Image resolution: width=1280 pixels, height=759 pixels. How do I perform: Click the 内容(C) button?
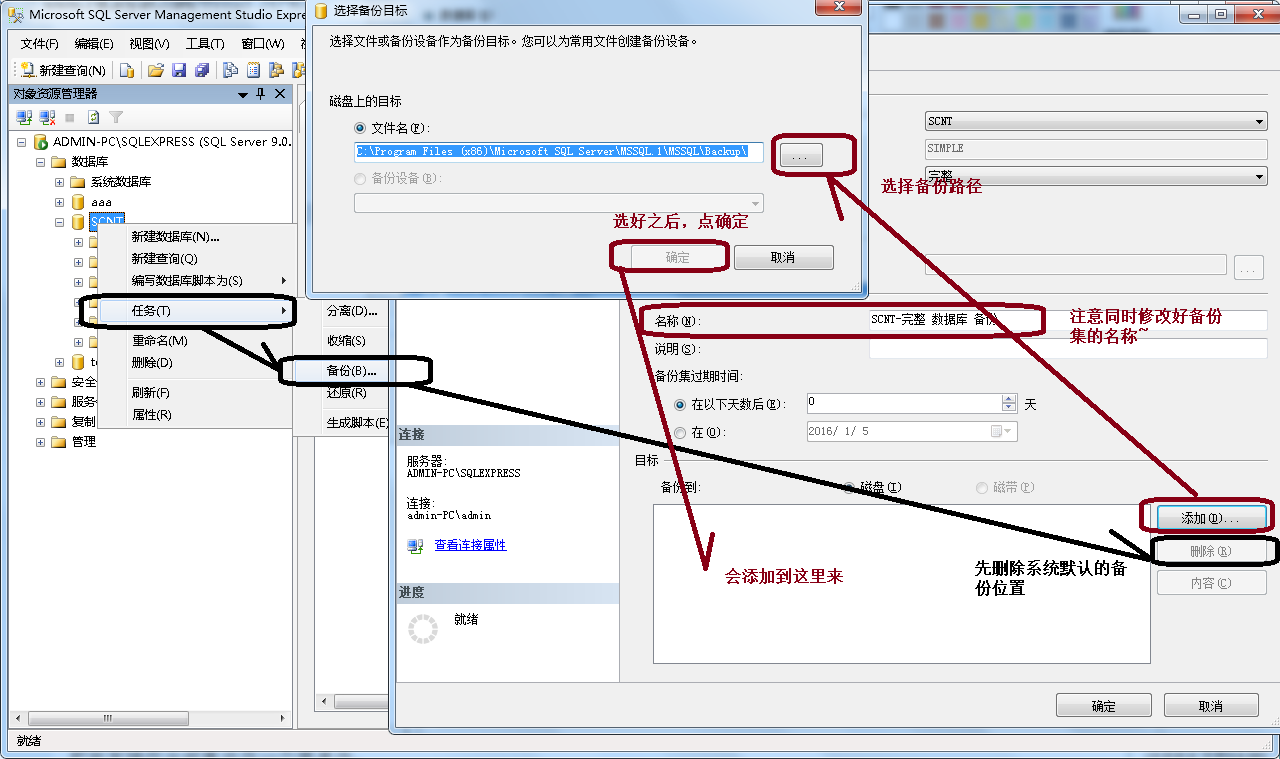point(1211,583)
